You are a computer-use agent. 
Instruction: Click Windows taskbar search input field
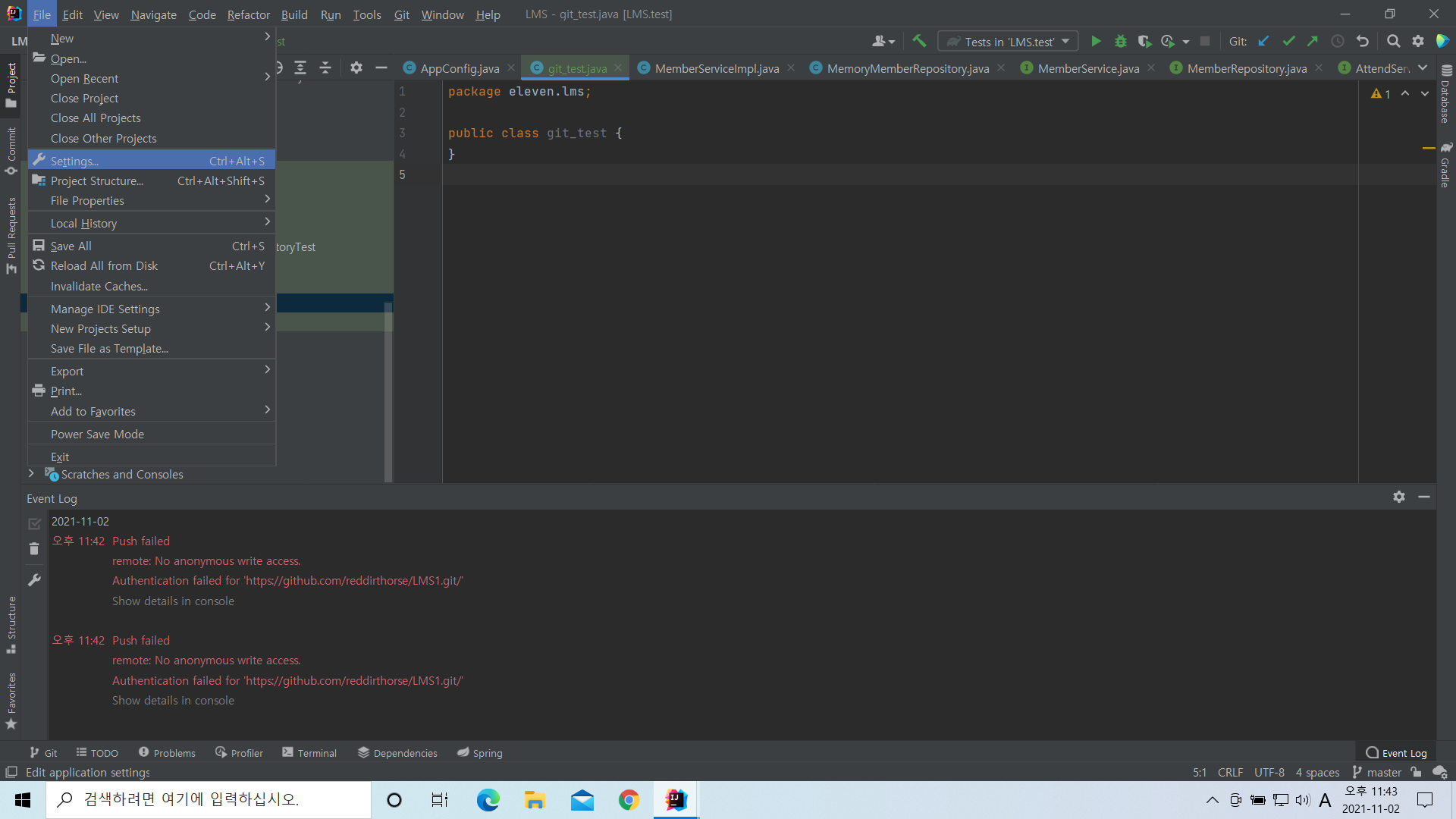click(x=209, y=799)
